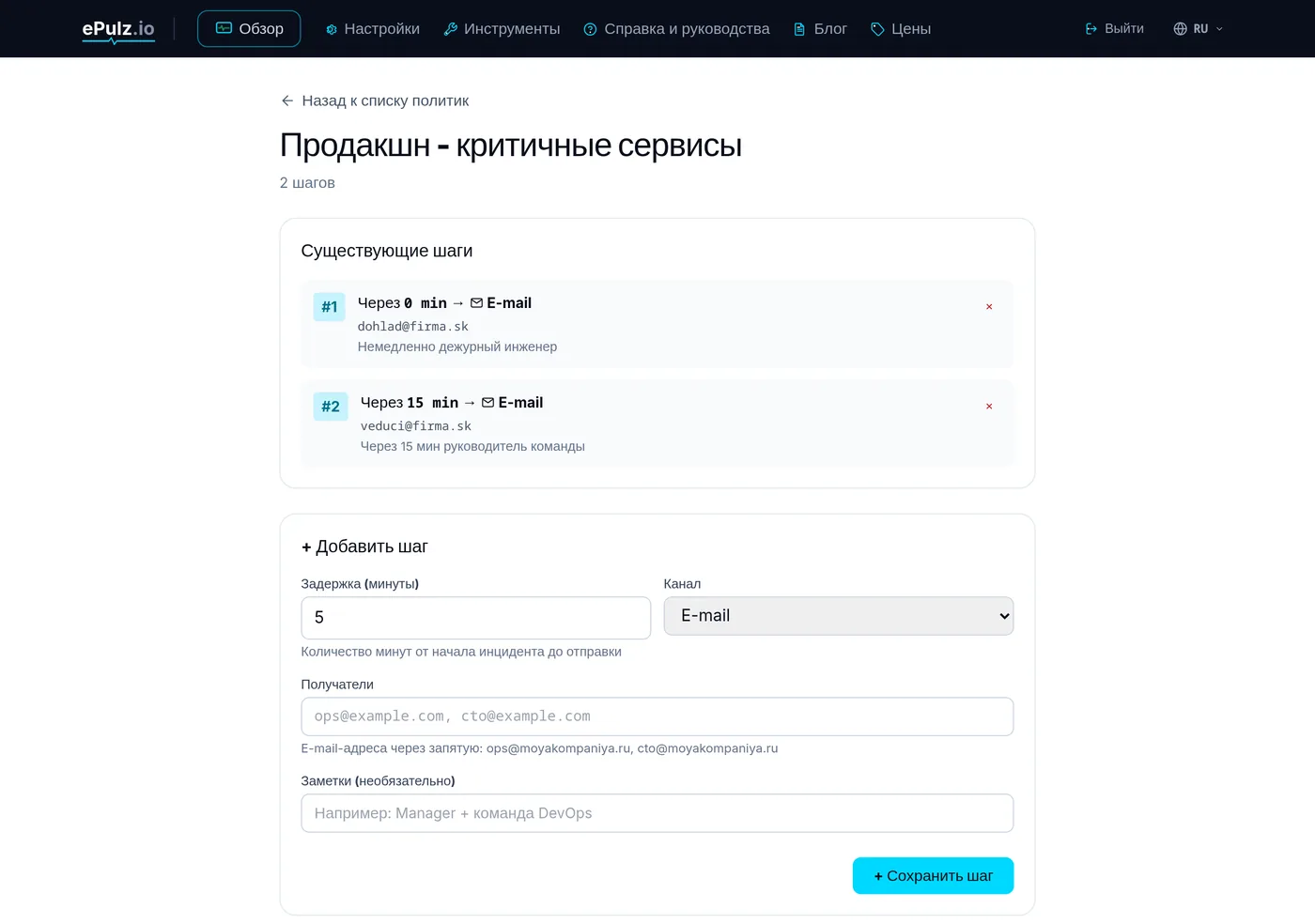Open the RU language selector
Image resolution: width=1315 pixels, height=924 pixels.
1199,29
